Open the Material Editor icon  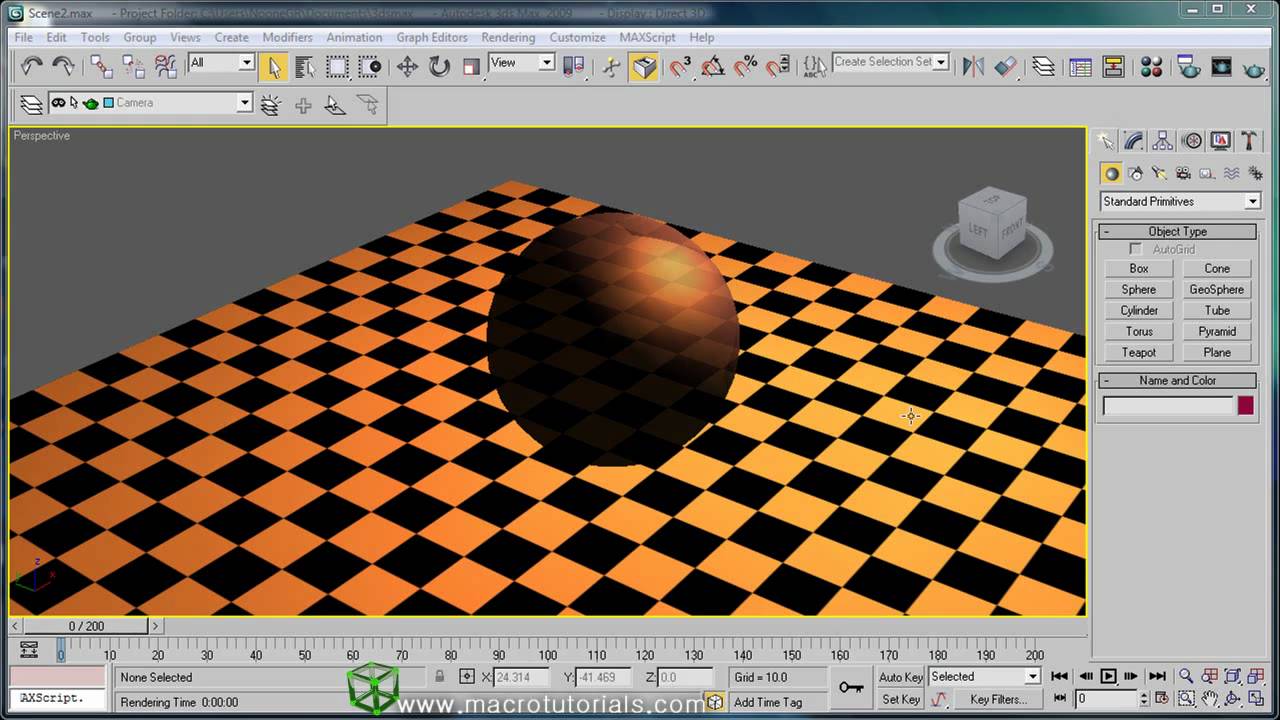pos(1152,67)
